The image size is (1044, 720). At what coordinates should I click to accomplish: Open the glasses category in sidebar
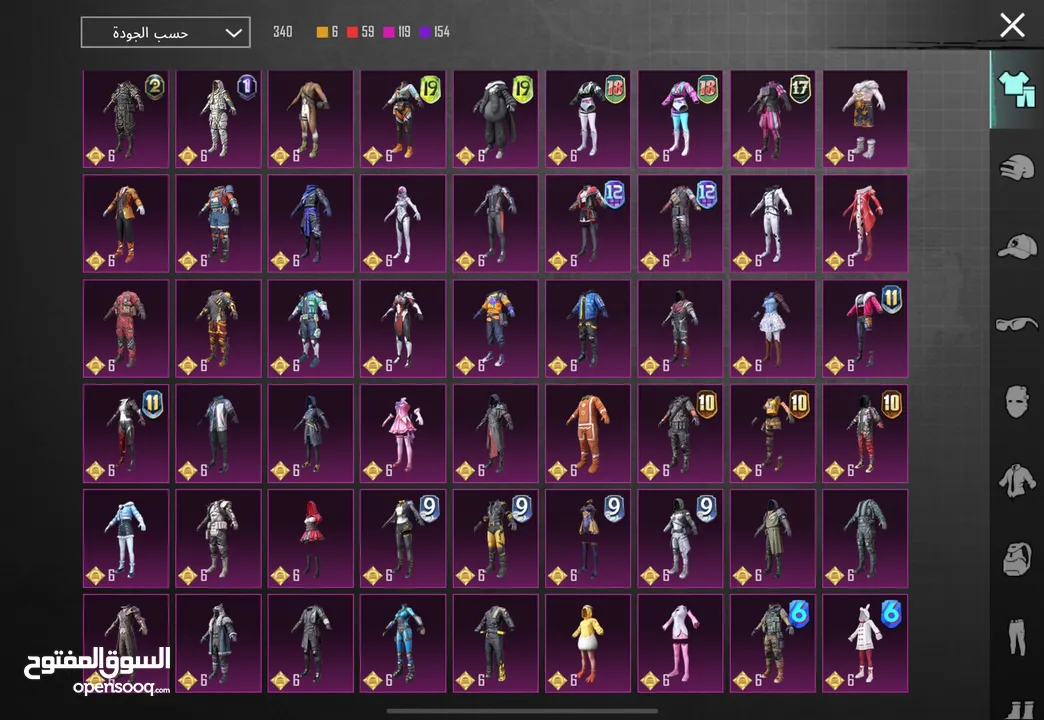tap(1017, 324)
